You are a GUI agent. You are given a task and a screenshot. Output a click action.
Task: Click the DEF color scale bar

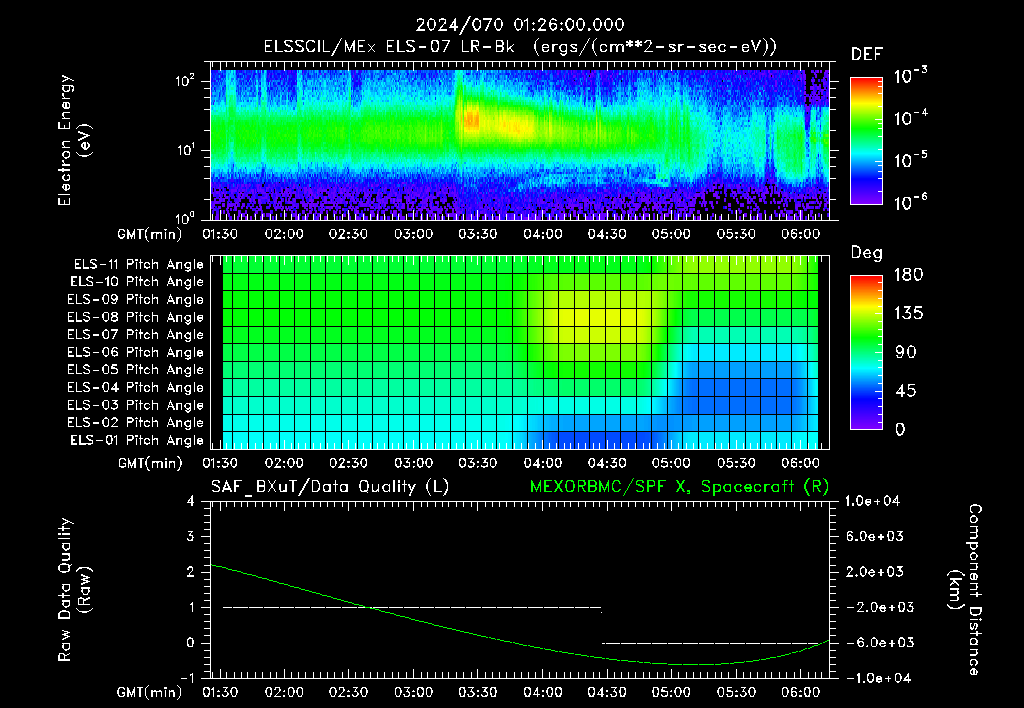coord(866,141)
